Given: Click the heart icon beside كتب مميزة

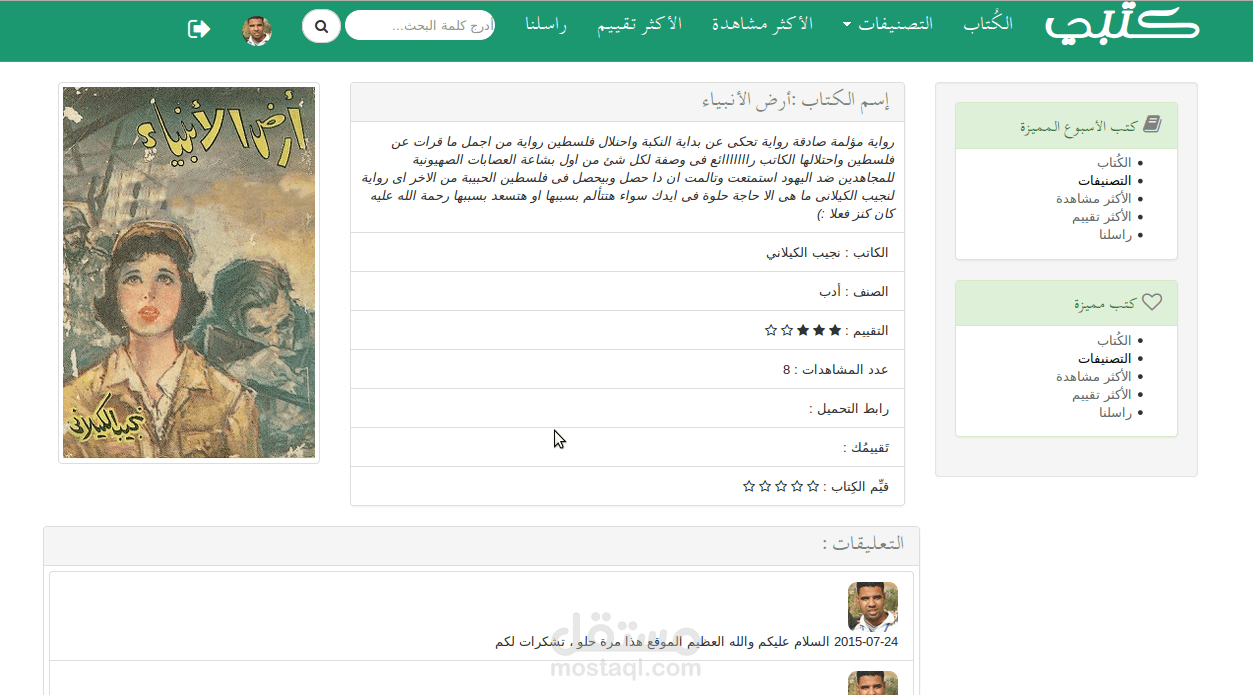Looking at the screenshot, I should (1152, 302).
